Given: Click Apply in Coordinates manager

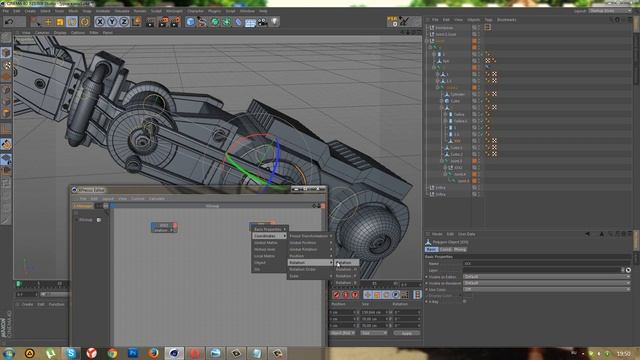Looking at the screenshot, I should pyautogui.click(x=407, y=333).
